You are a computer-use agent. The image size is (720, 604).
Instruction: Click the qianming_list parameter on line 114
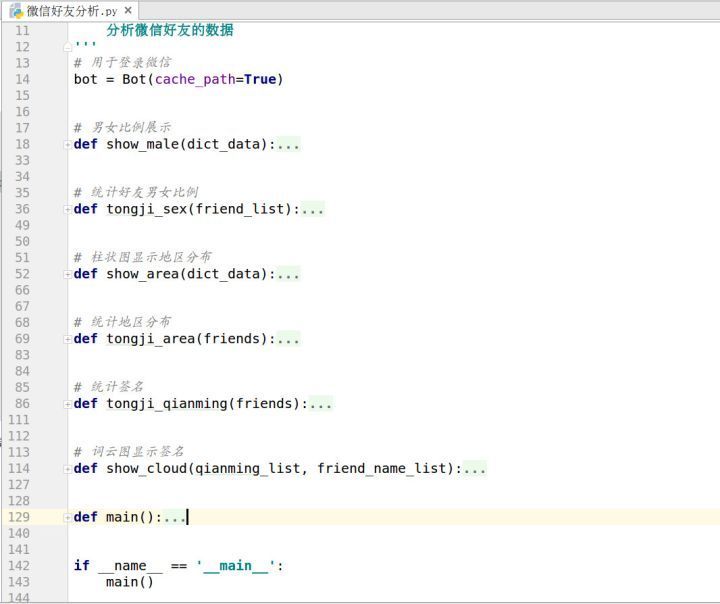click(x=248, y=469)
